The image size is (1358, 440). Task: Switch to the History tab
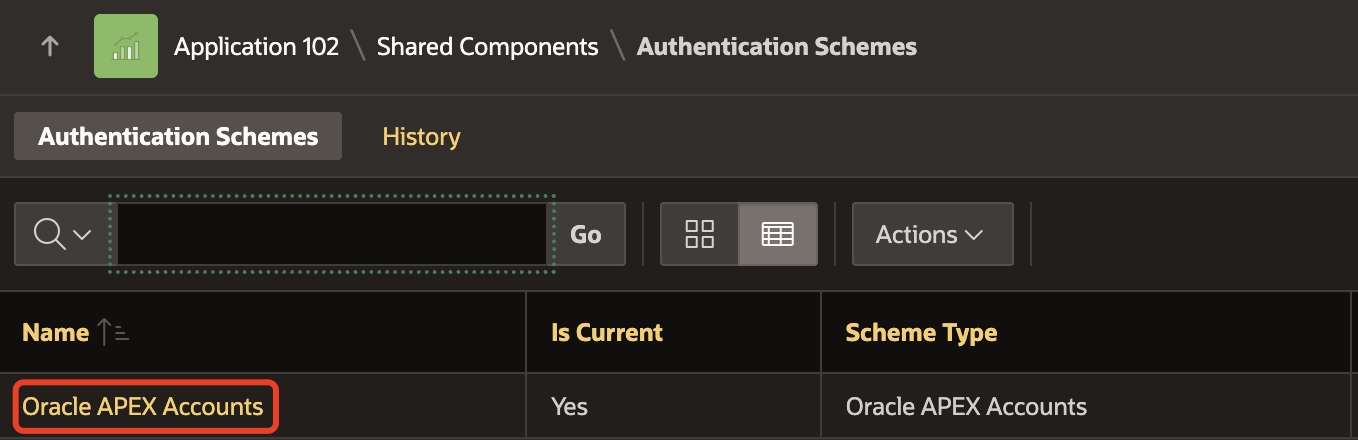[421, 136]
